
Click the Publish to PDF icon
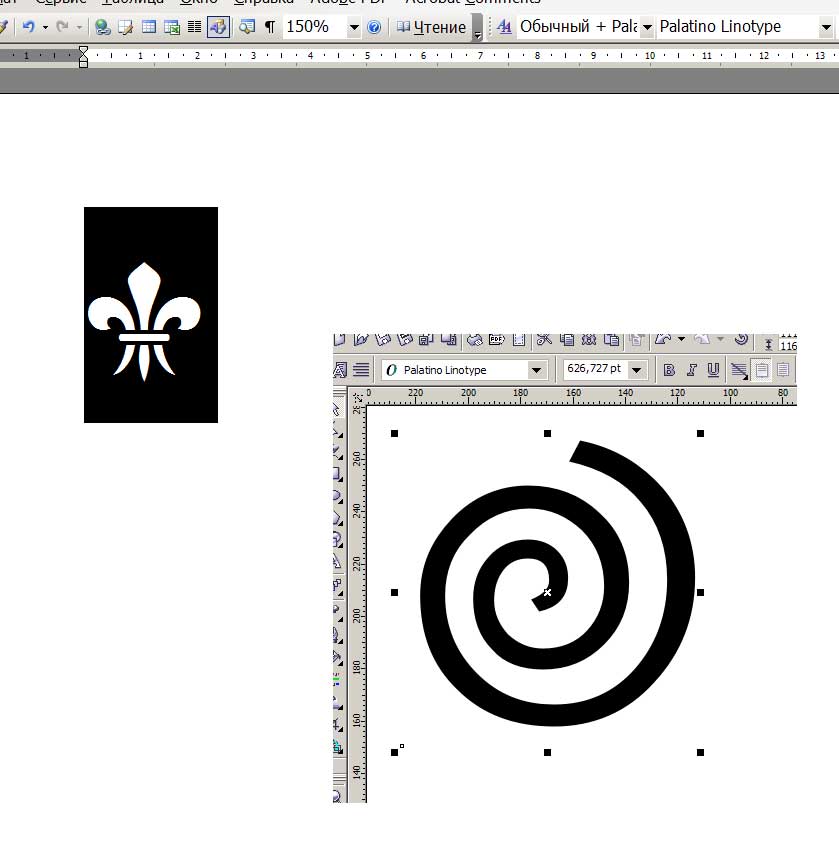(496, 340)
